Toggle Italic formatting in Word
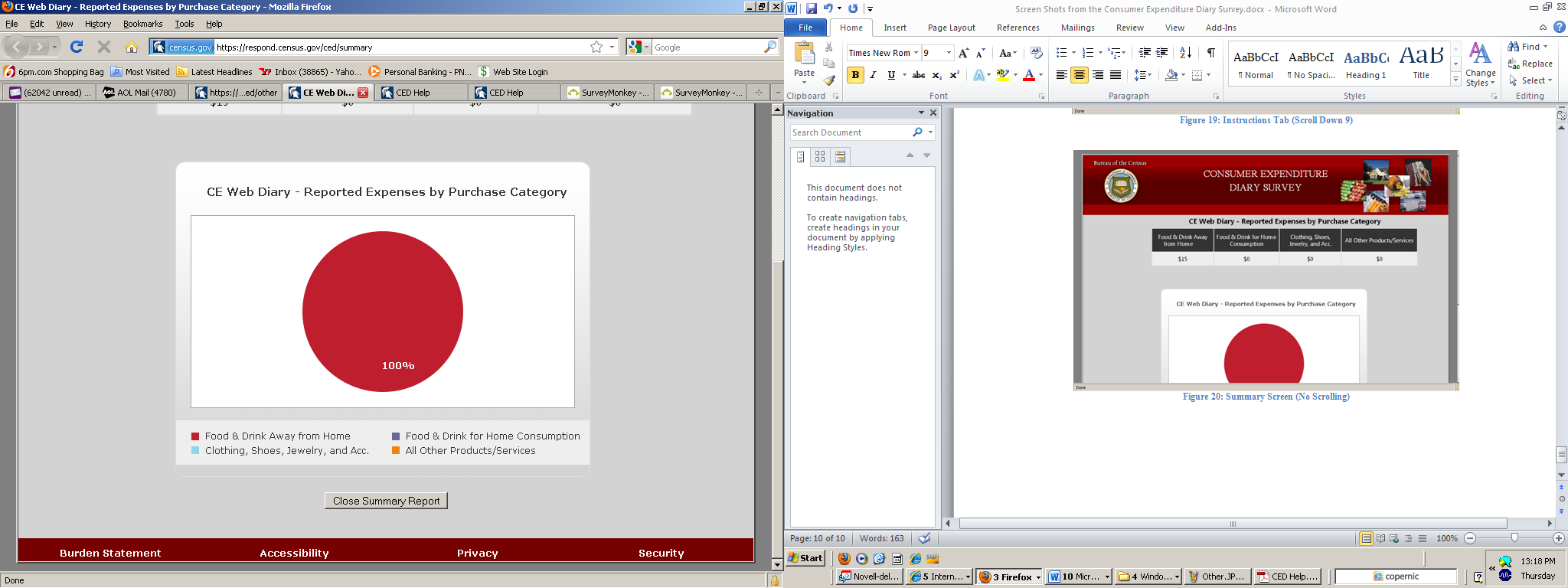The image size is (1568, 588). pyautogui.click(x=874, y=75)
